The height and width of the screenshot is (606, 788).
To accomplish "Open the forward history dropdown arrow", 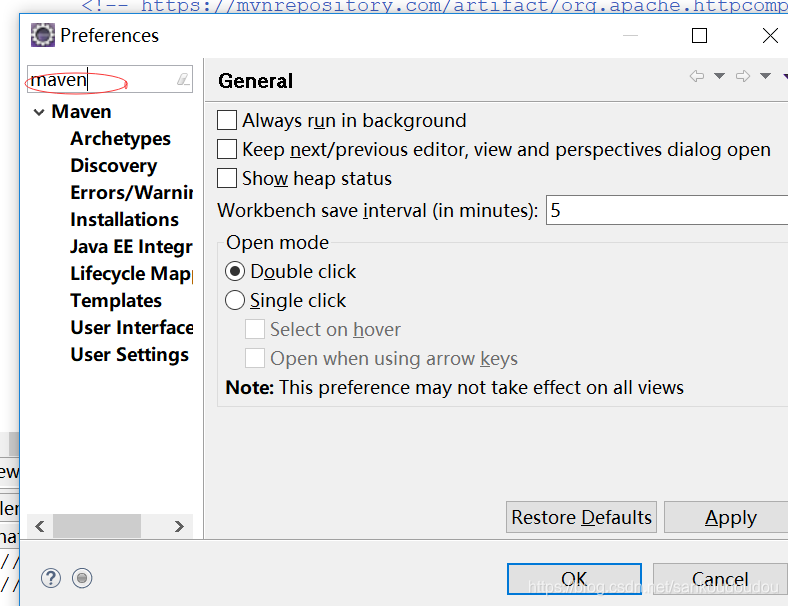I will tap(765, 76).
